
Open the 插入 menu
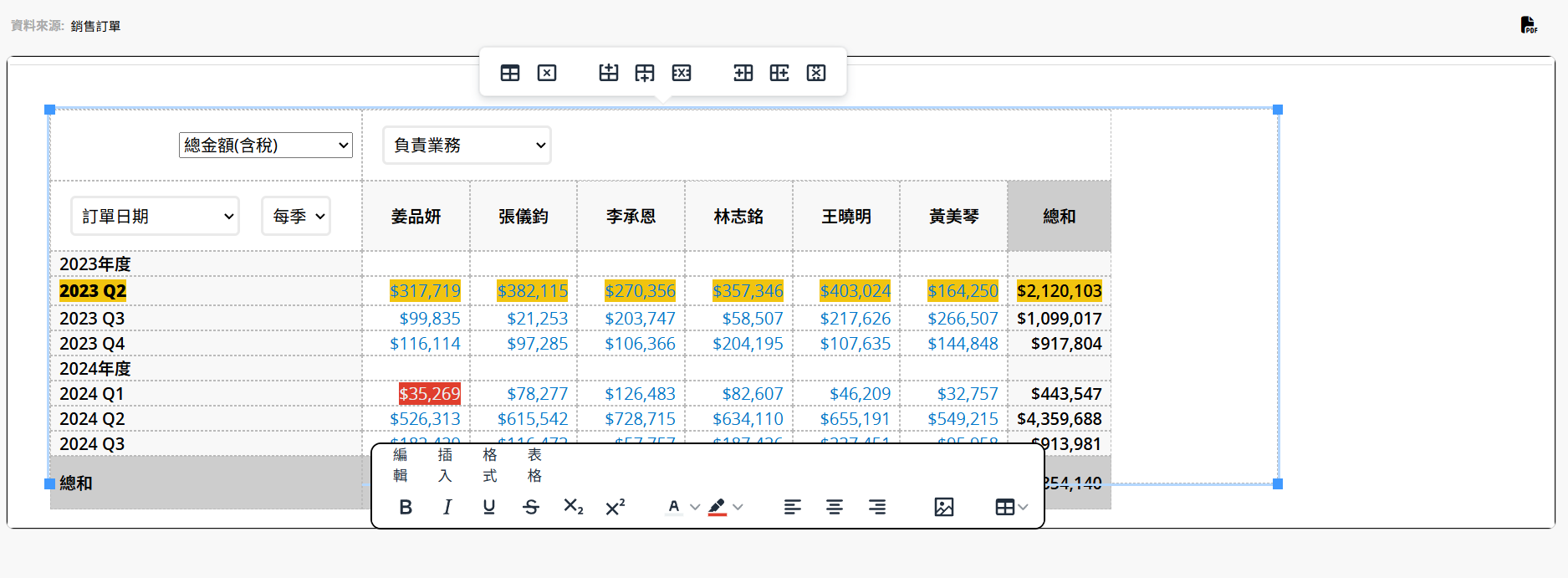point(445,465)
